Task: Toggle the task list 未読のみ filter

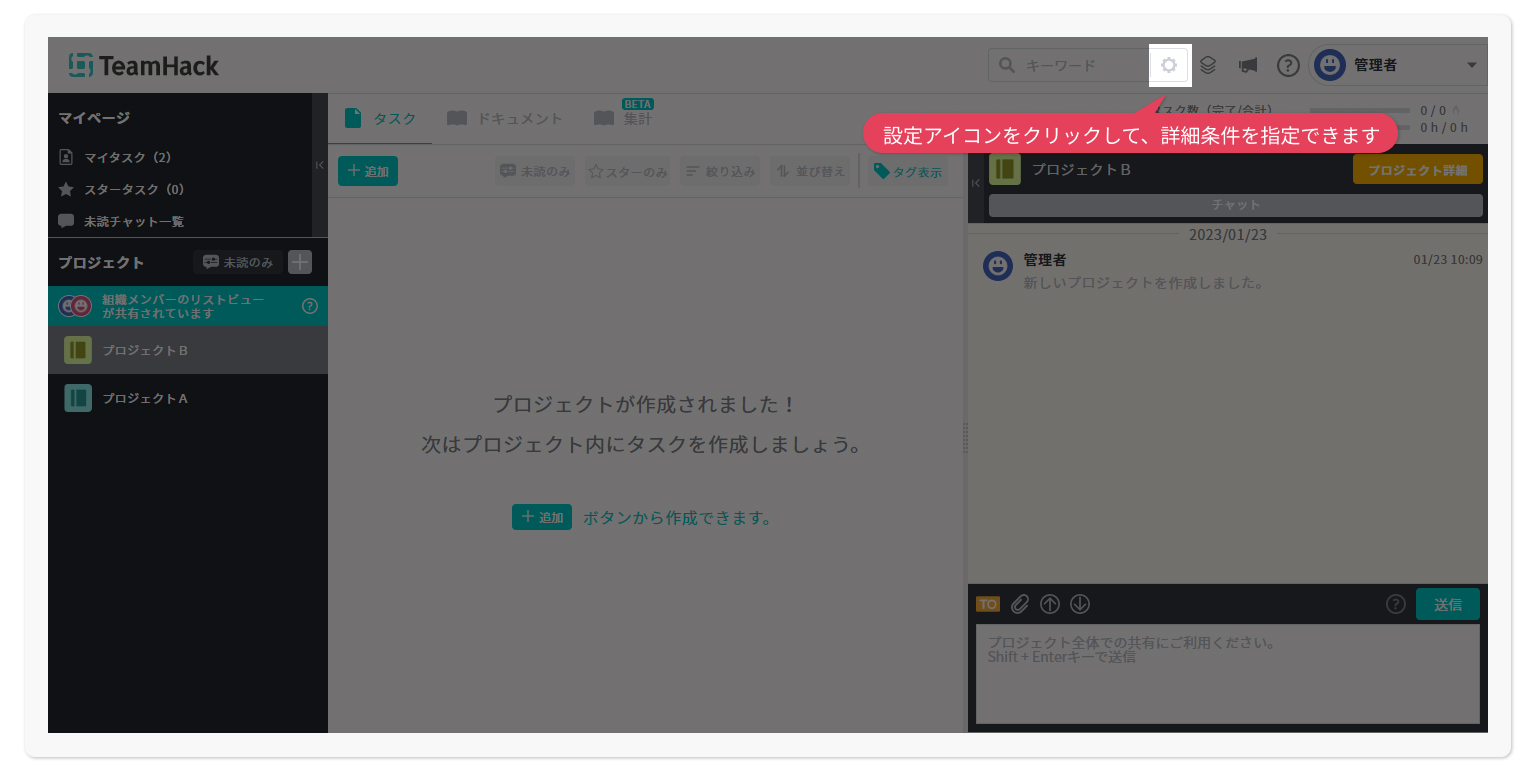Action: coord(535,172)
